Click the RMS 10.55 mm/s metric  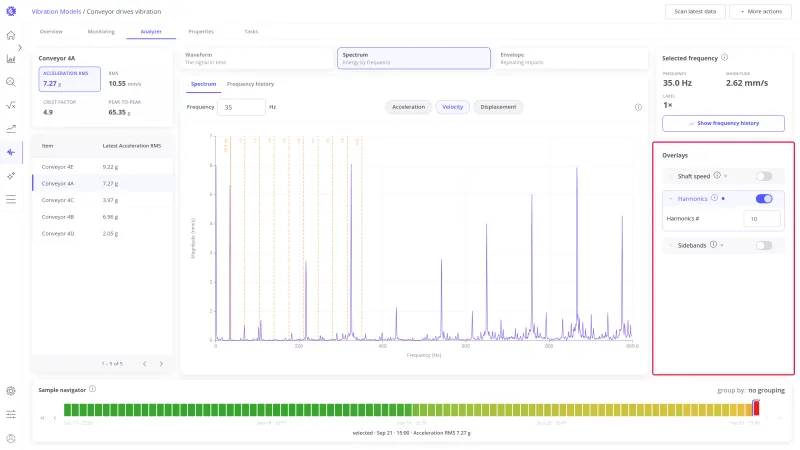(x=126, y=80)
